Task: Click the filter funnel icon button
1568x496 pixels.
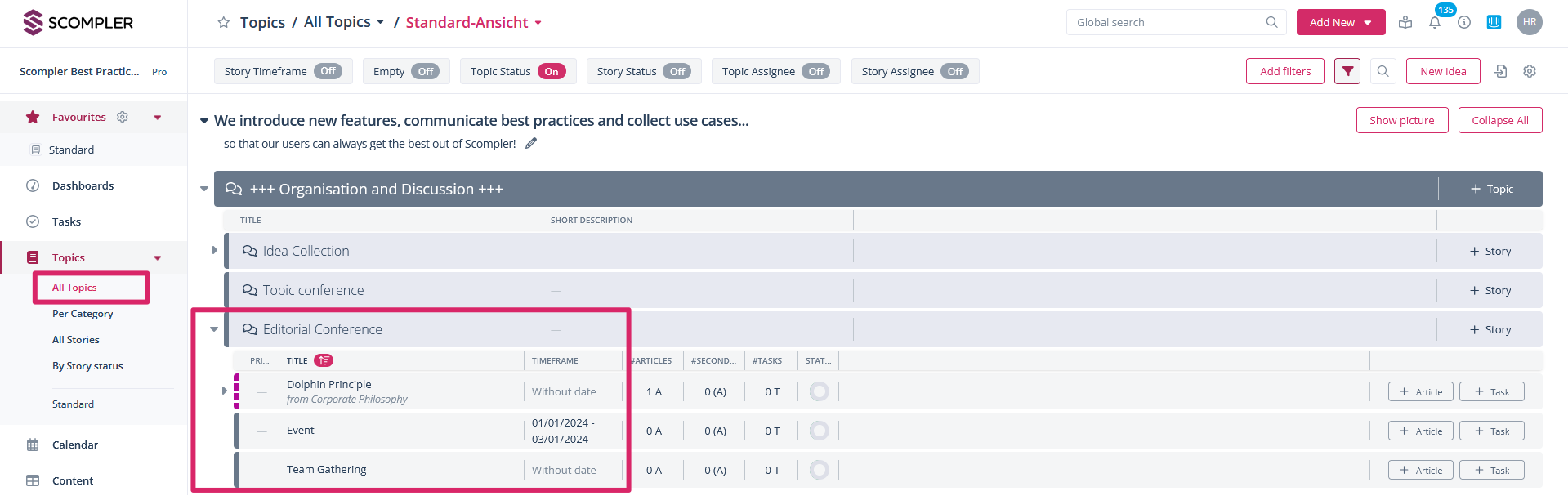Action: pos(1347,72)
